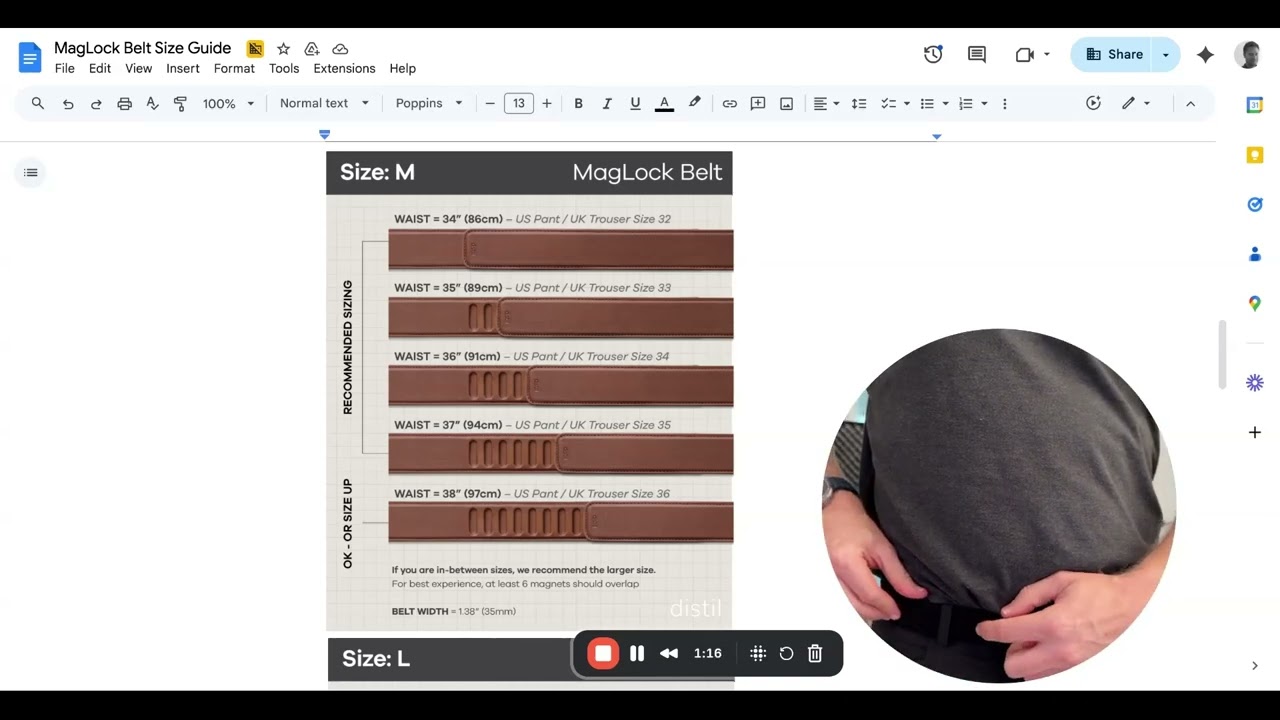This screenshot has height=720, width=1280.
Task: Open the File menu
Action: pos(65,69)
